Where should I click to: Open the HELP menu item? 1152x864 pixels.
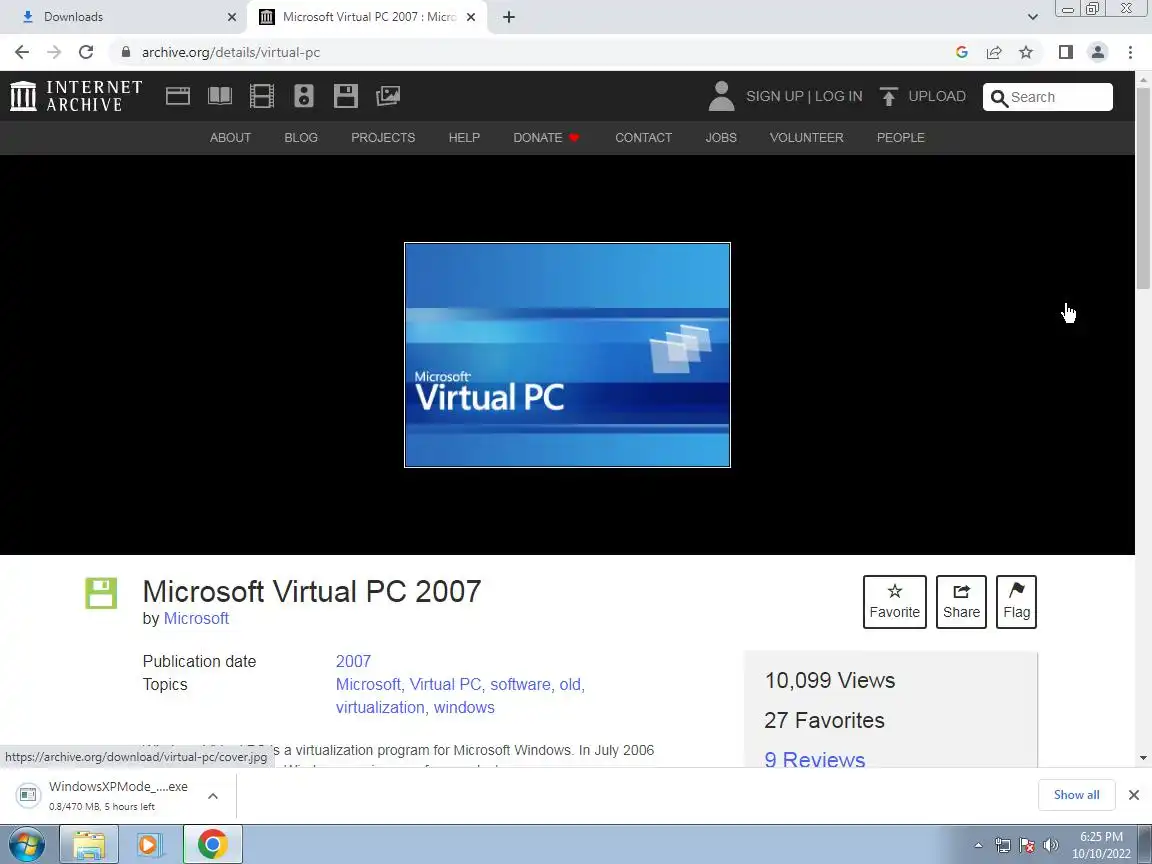pos(464,137)
